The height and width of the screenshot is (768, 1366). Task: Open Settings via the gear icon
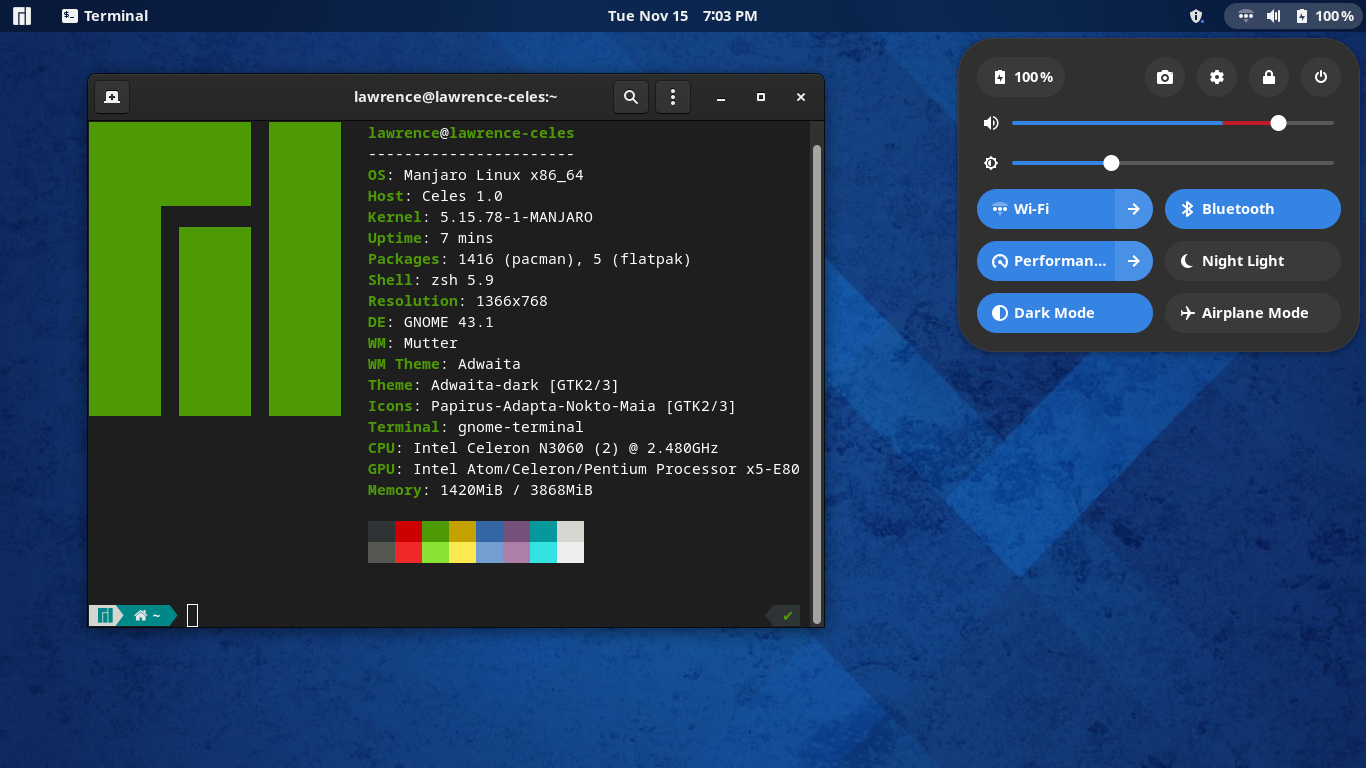coord(1217,77)
